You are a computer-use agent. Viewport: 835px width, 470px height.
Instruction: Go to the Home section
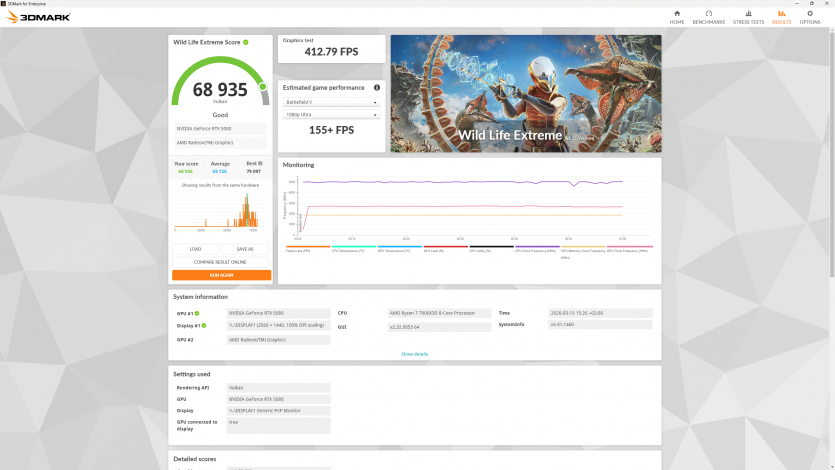(x=677, y=16)
